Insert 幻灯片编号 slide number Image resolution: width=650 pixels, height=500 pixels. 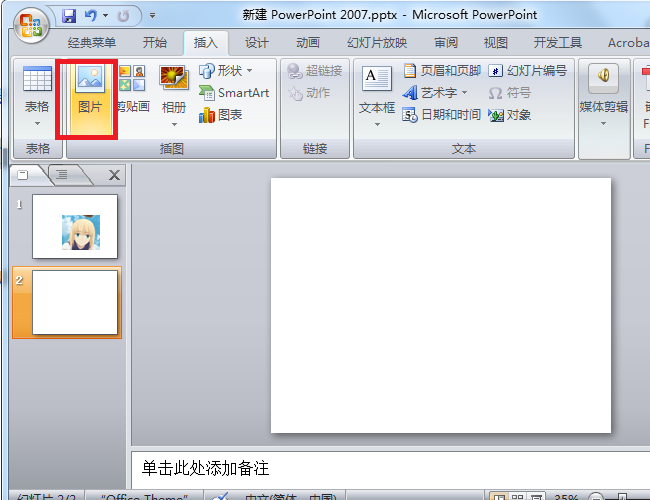tap(528, 70)
